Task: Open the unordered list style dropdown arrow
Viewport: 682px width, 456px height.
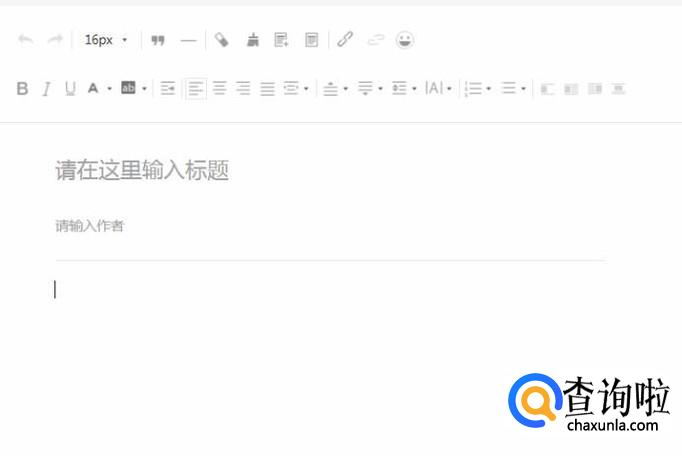Action: 524,89
